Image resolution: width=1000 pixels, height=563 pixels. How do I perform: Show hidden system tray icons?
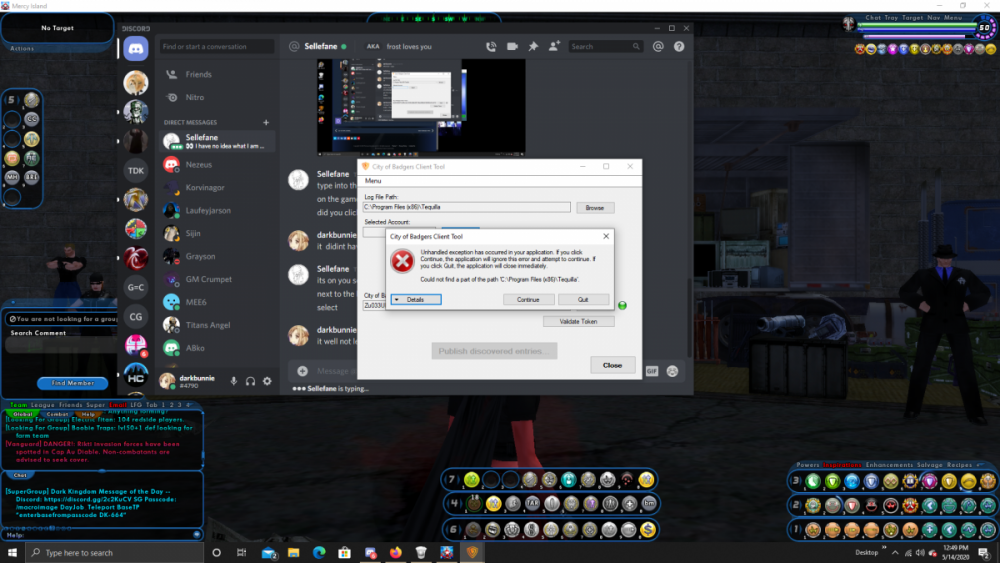click(x=895, y=553)
